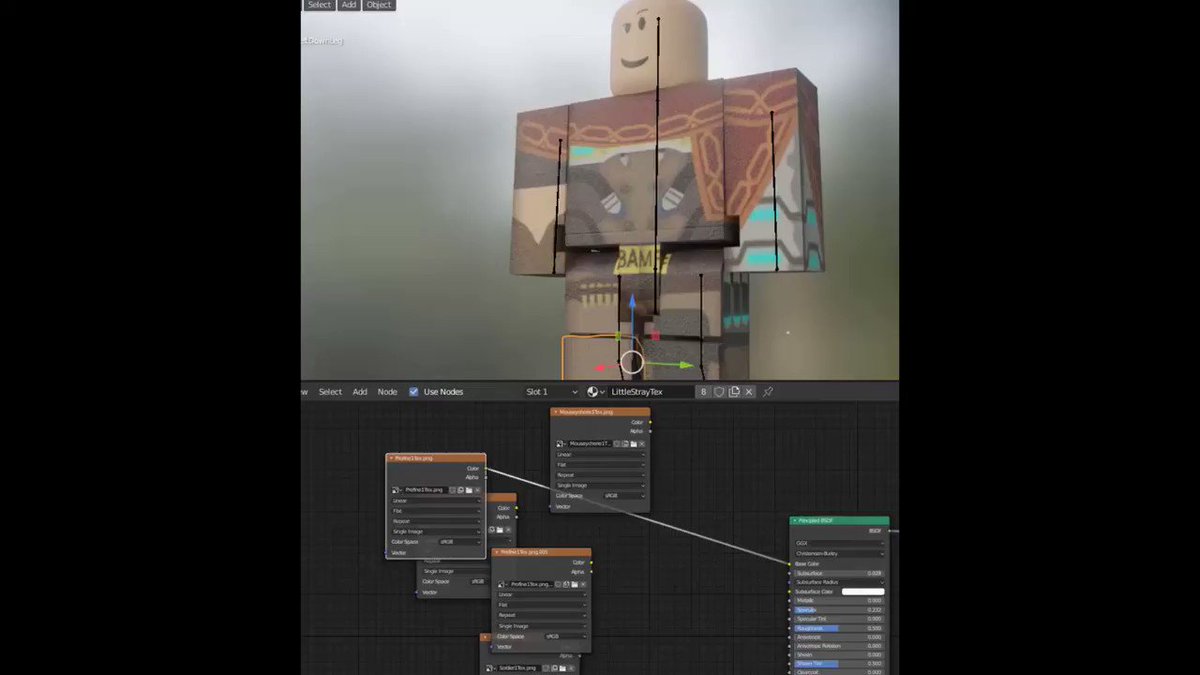Toggle the fake user shield icon

(719, 392)
